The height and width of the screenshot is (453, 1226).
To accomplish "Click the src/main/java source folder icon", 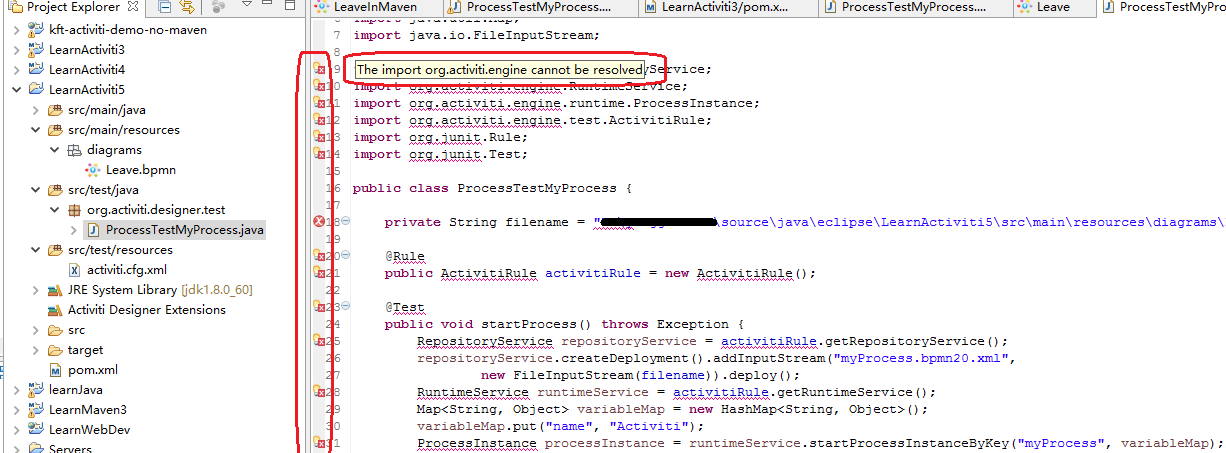I will (x=55, y=110).
